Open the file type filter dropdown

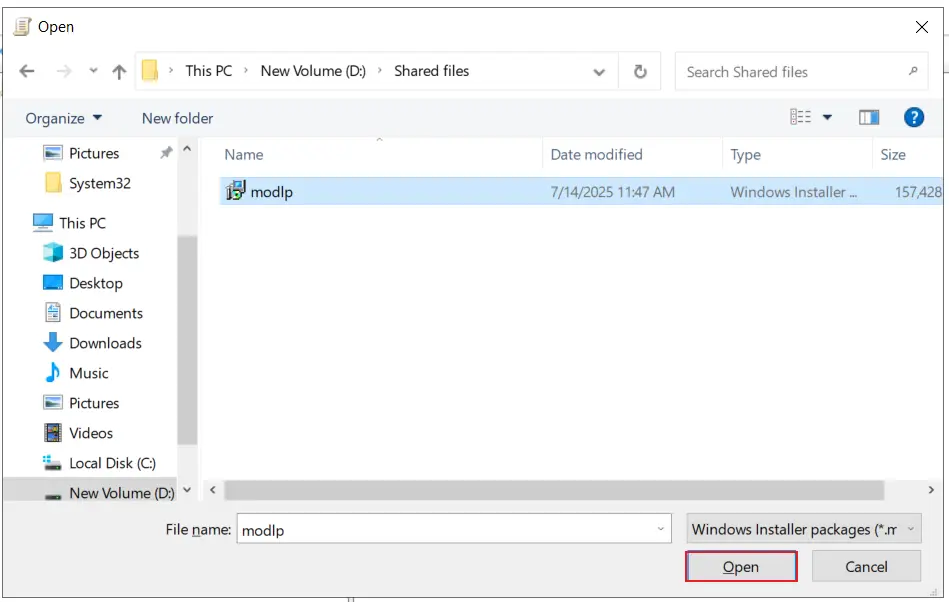(x=803, y=529)
